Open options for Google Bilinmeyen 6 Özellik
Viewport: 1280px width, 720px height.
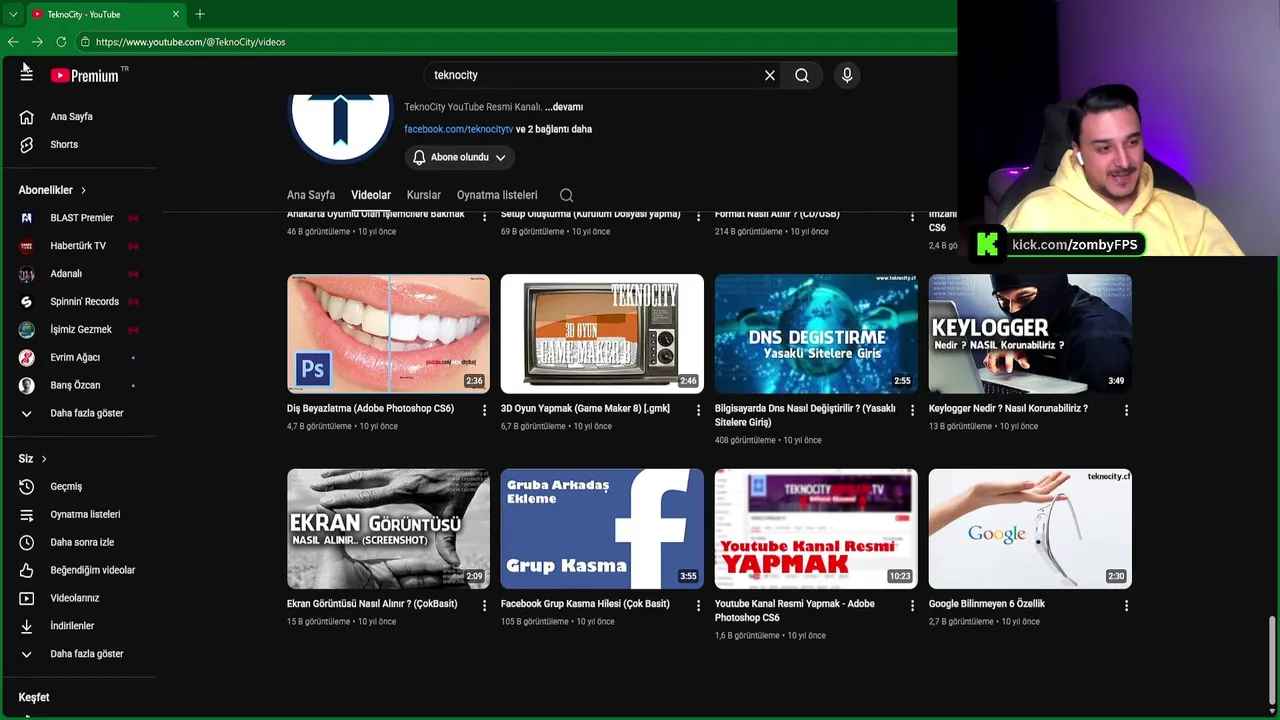(x=1126, y=605)
